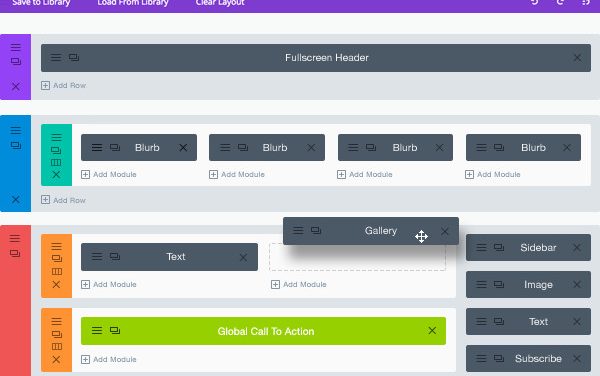Image resolution: width=600 pixels, height=376 pixels.
Task: Select the Global Call To Action label
Action: point(266,331)
